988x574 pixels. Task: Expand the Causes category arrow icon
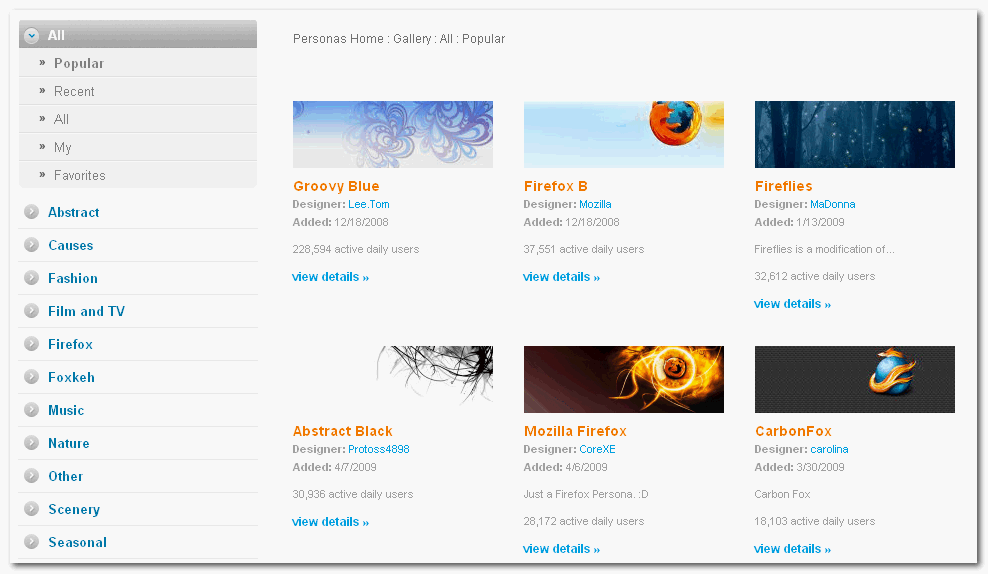(x=32, y=245)
